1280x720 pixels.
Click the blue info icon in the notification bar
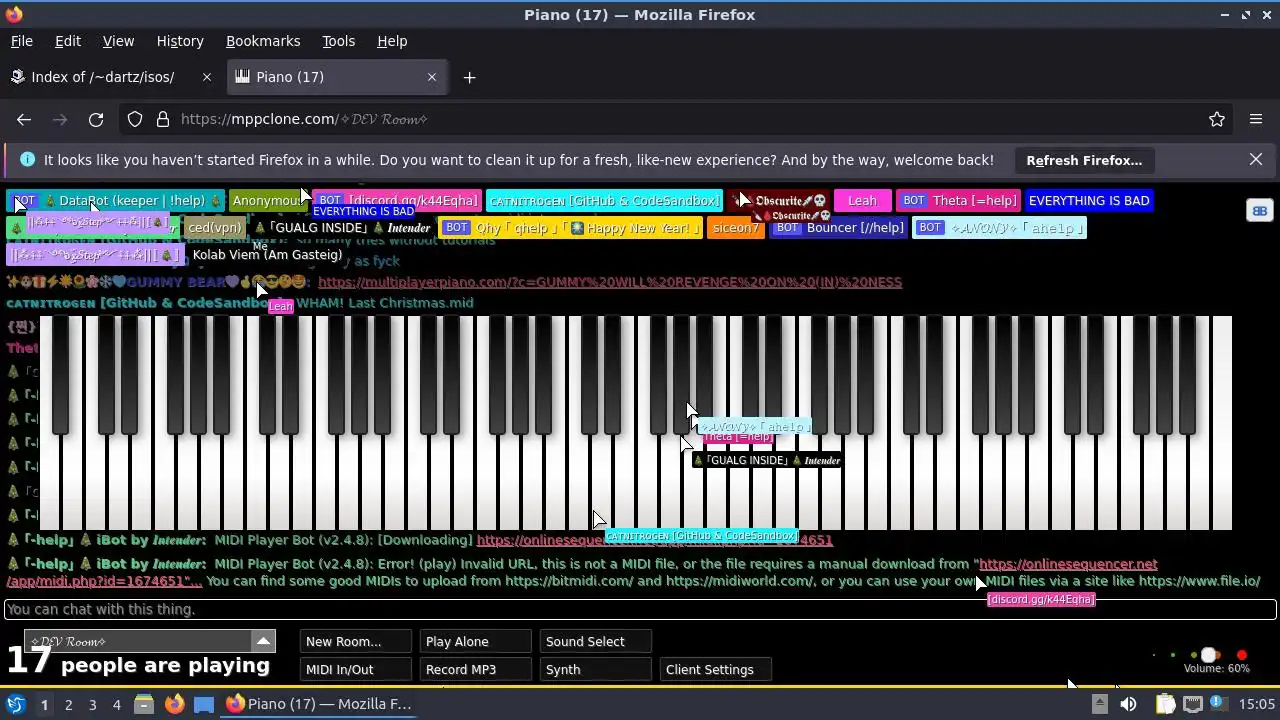click(27, 160)
